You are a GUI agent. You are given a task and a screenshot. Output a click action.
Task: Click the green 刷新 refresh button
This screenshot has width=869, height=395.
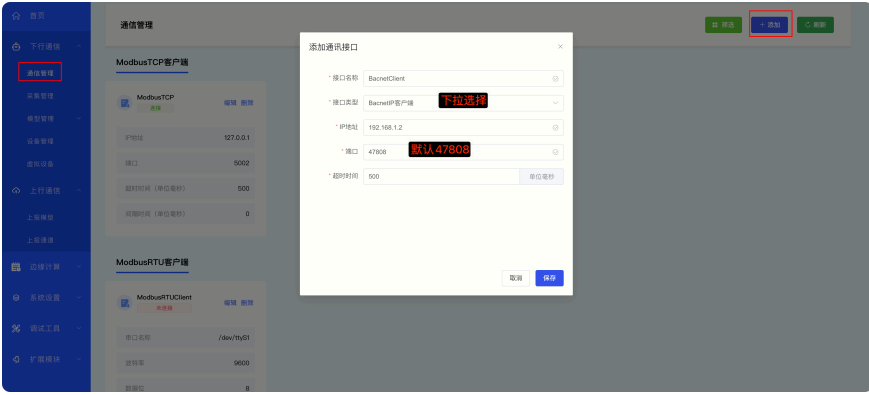pos(815,25)
